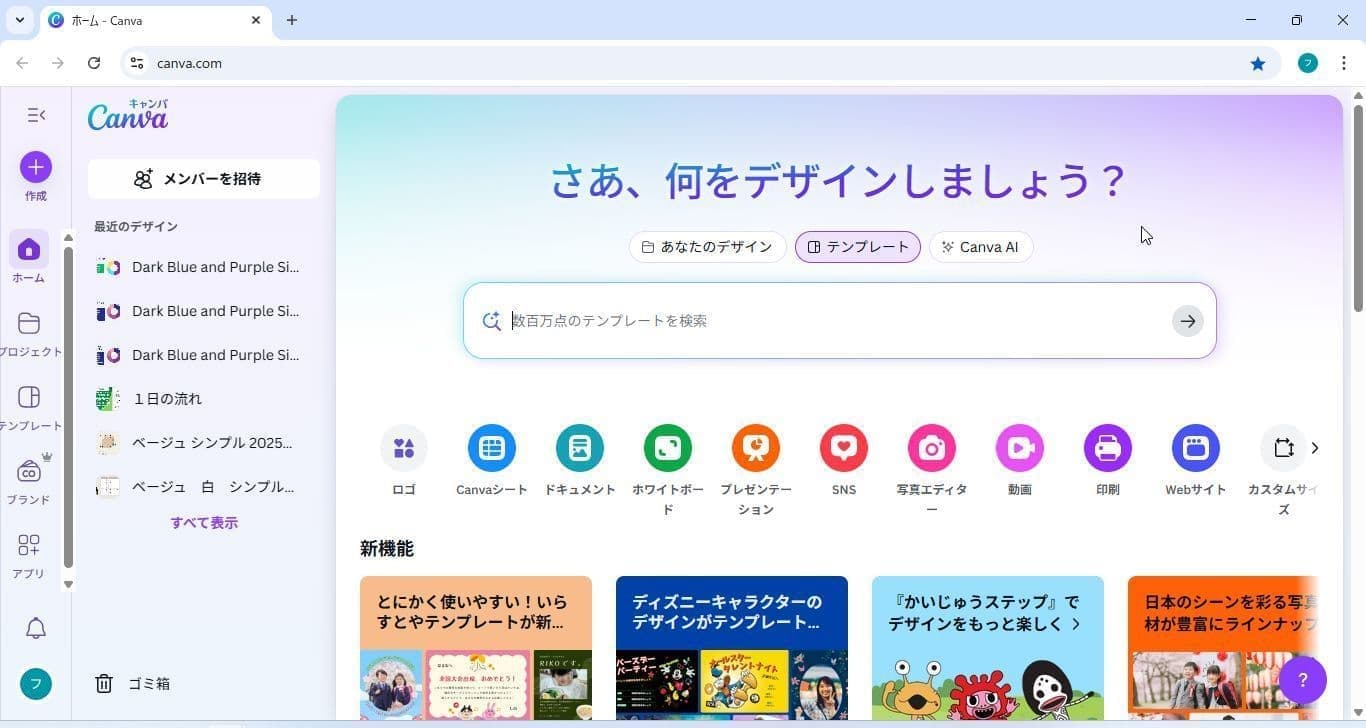This screenshot has height=728, width=1366.
Task: Open the 印刷 category icon
Action: (1107, 448)
